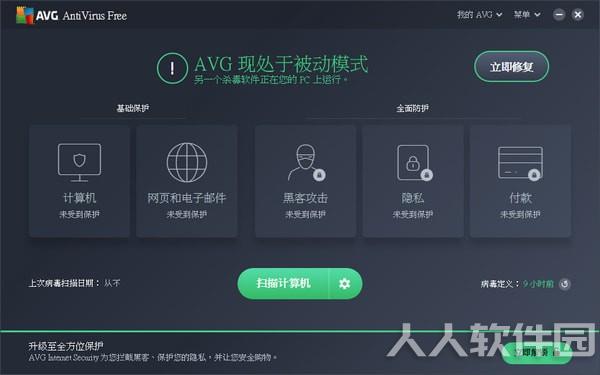Image resolution: width=600 pixels, height=375 pixels.
Task: Open the 网页和电子邮件 globe tile
Action: [187, 181]
